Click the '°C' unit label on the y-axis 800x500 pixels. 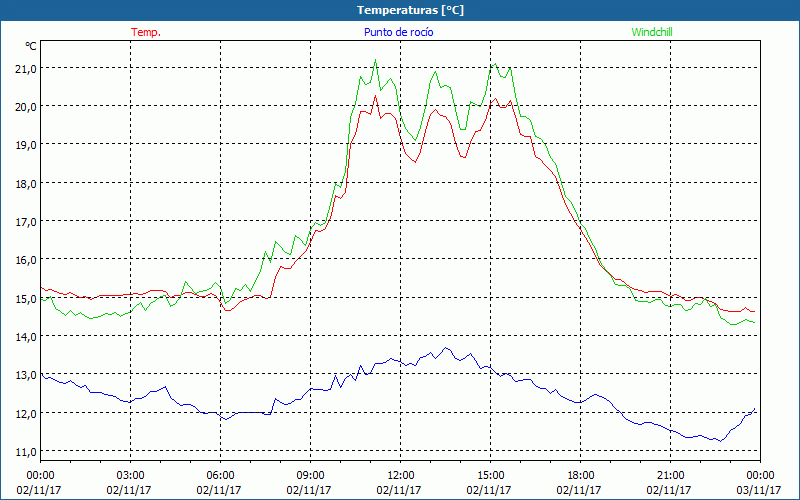point(31,46)
